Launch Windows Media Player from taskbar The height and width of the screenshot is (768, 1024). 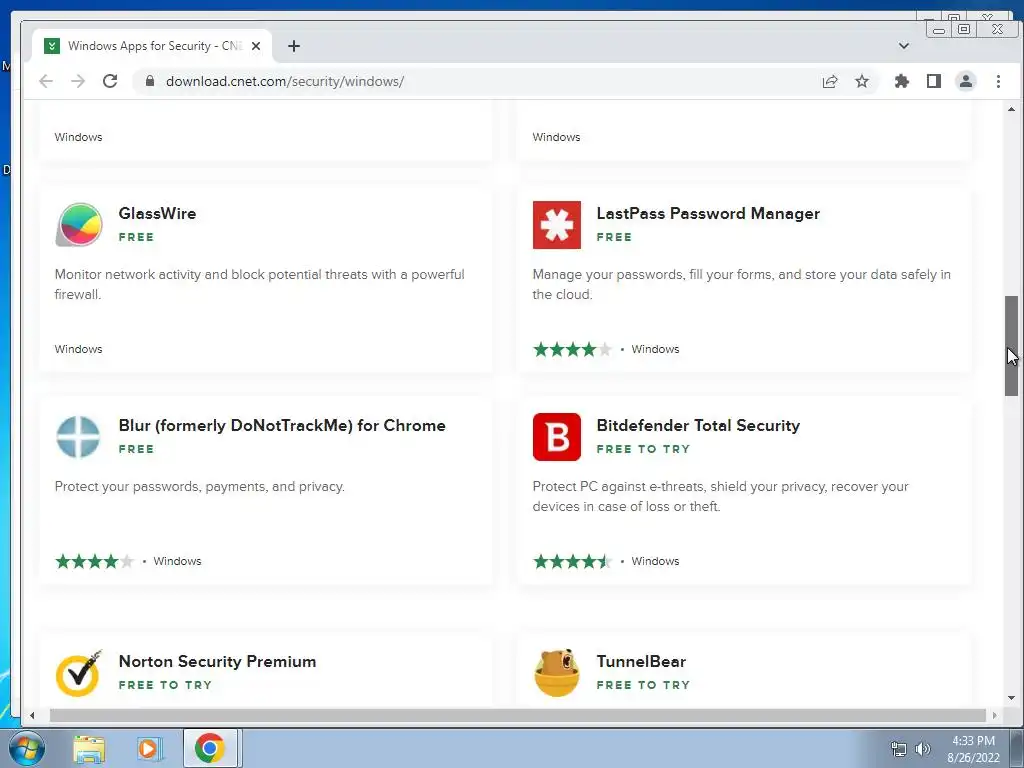[x=150, y=749]
